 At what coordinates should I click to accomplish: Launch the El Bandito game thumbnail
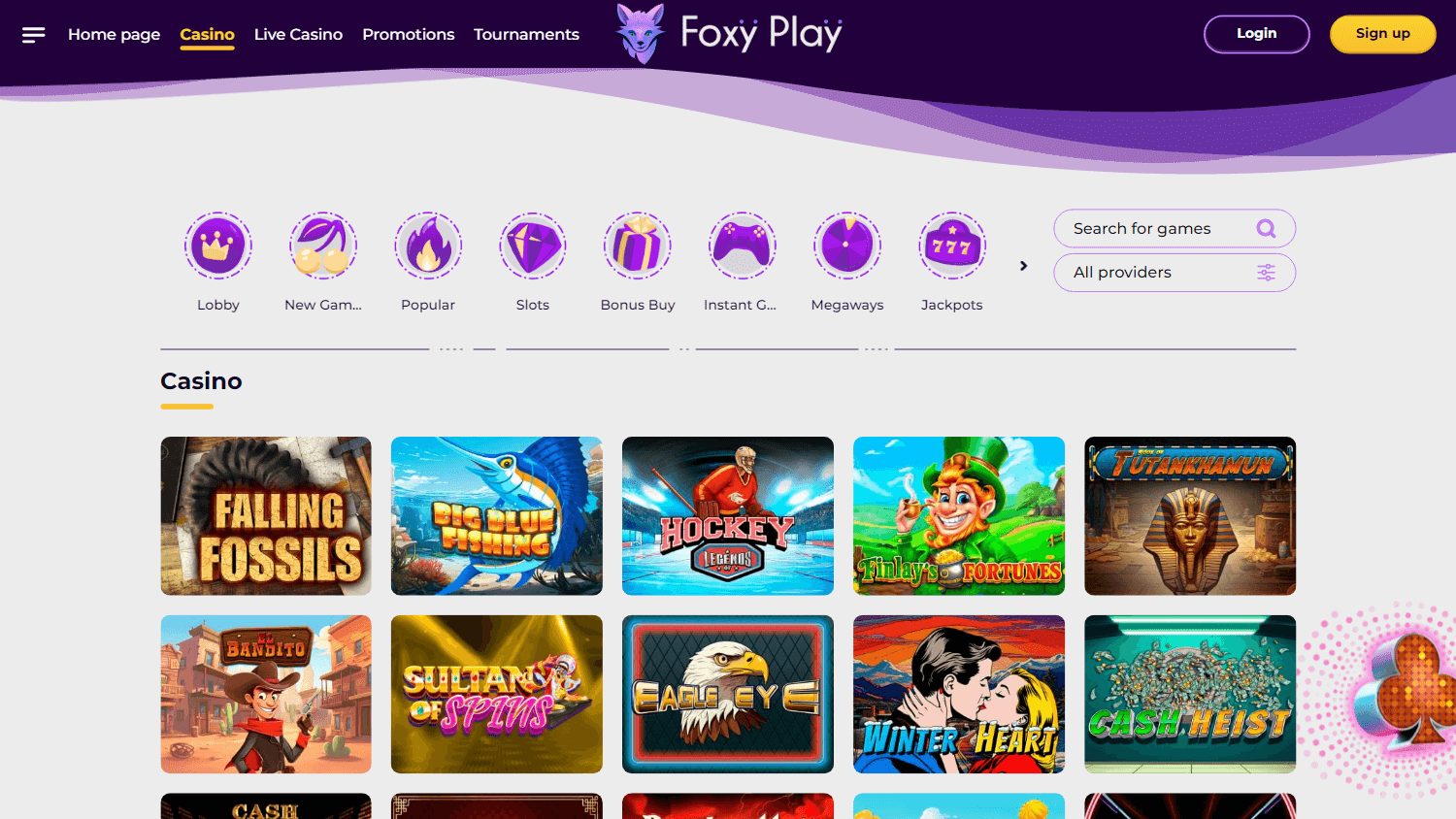tap(266, 695)
